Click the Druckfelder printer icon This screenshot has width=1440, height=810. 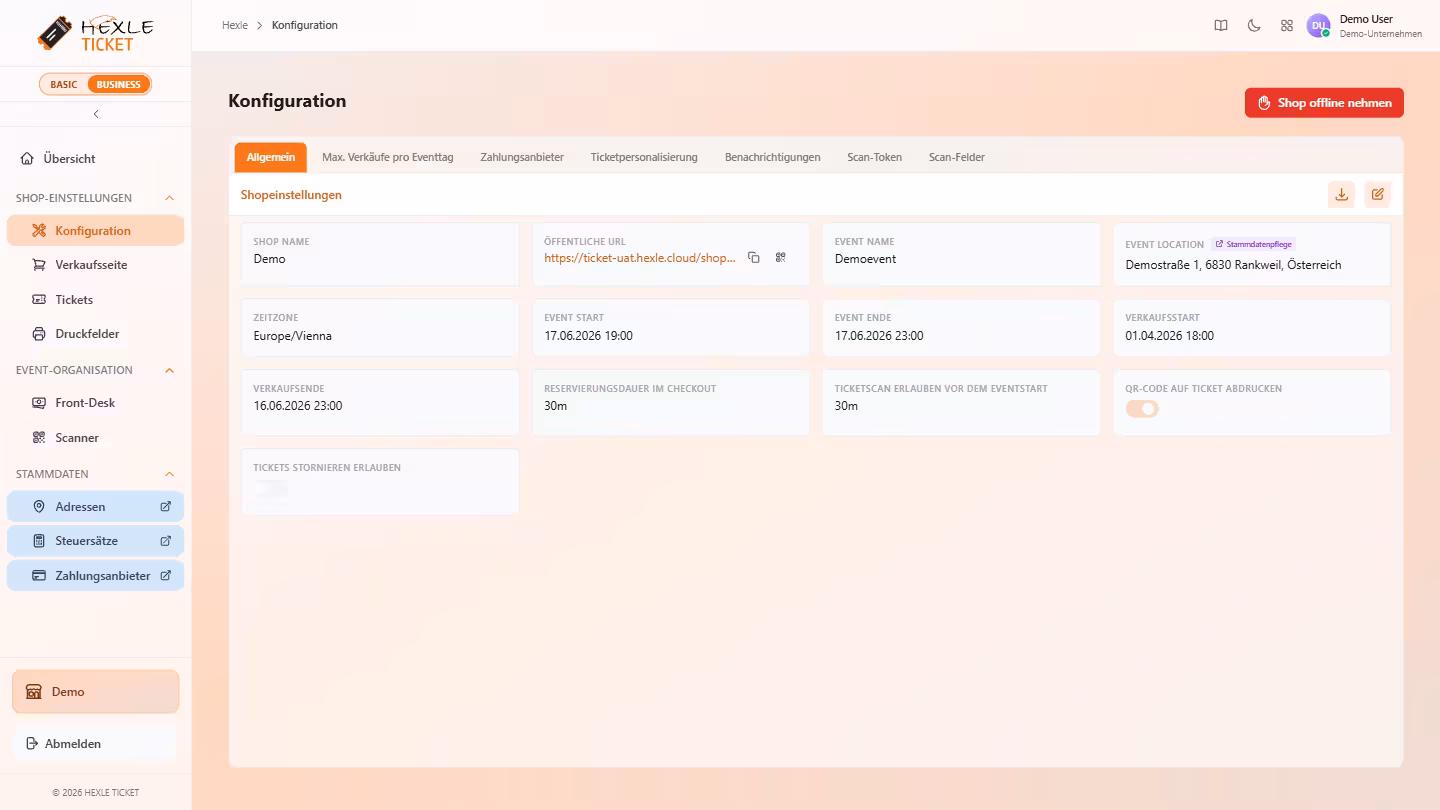coord(39,334)
